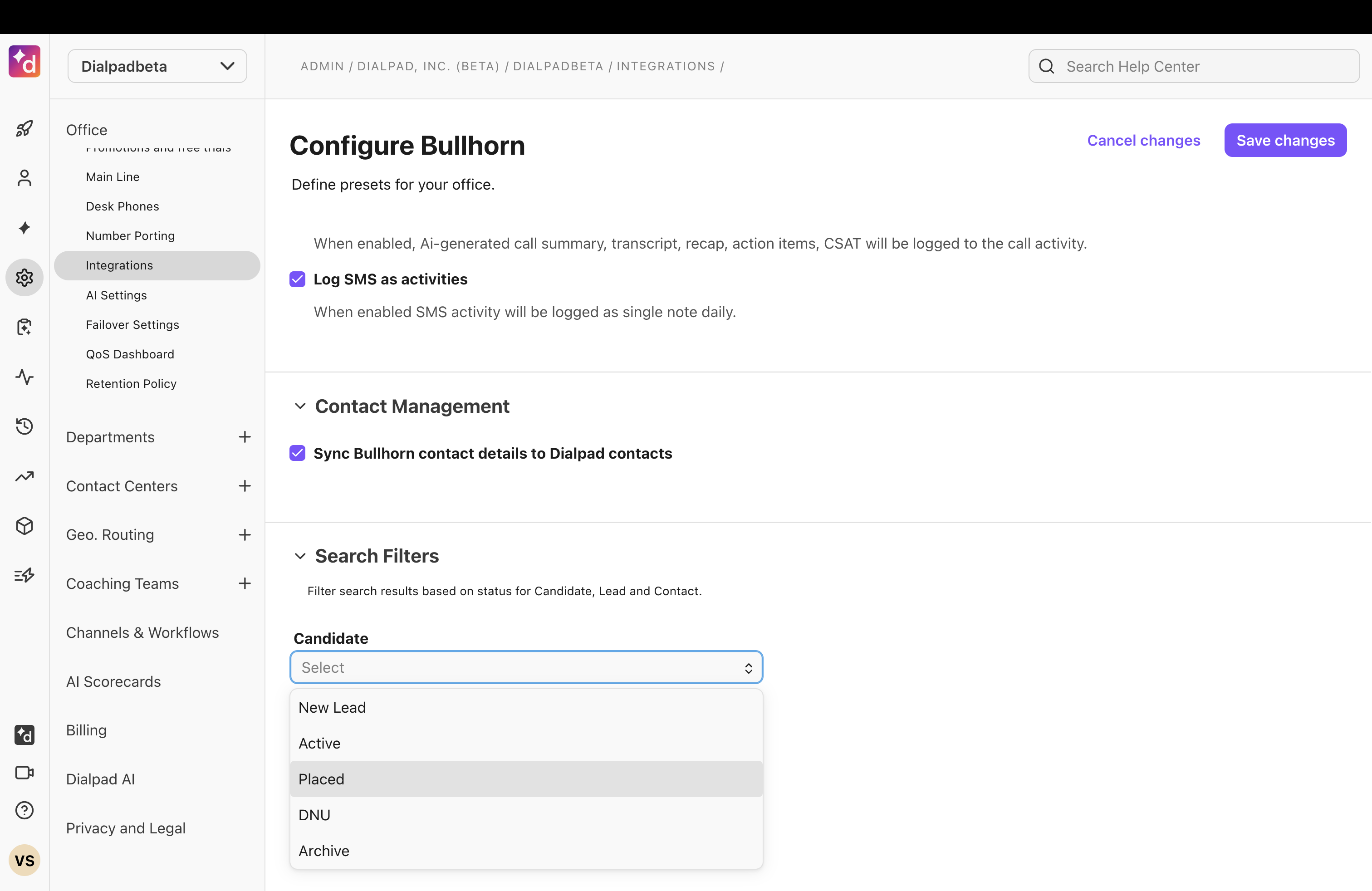The width and height of the screenshot is (1372, 891).
Task: Choose New Lead from dropdown list
Action: coord(526,707)
